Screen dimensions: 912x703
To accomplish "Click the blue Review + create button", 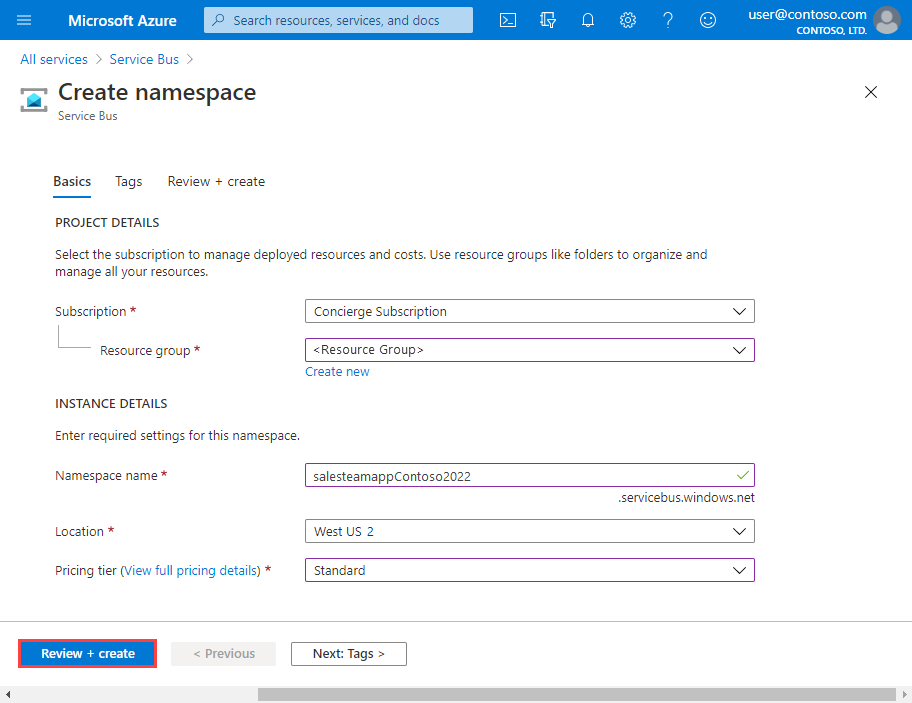I will click(88, 654).
